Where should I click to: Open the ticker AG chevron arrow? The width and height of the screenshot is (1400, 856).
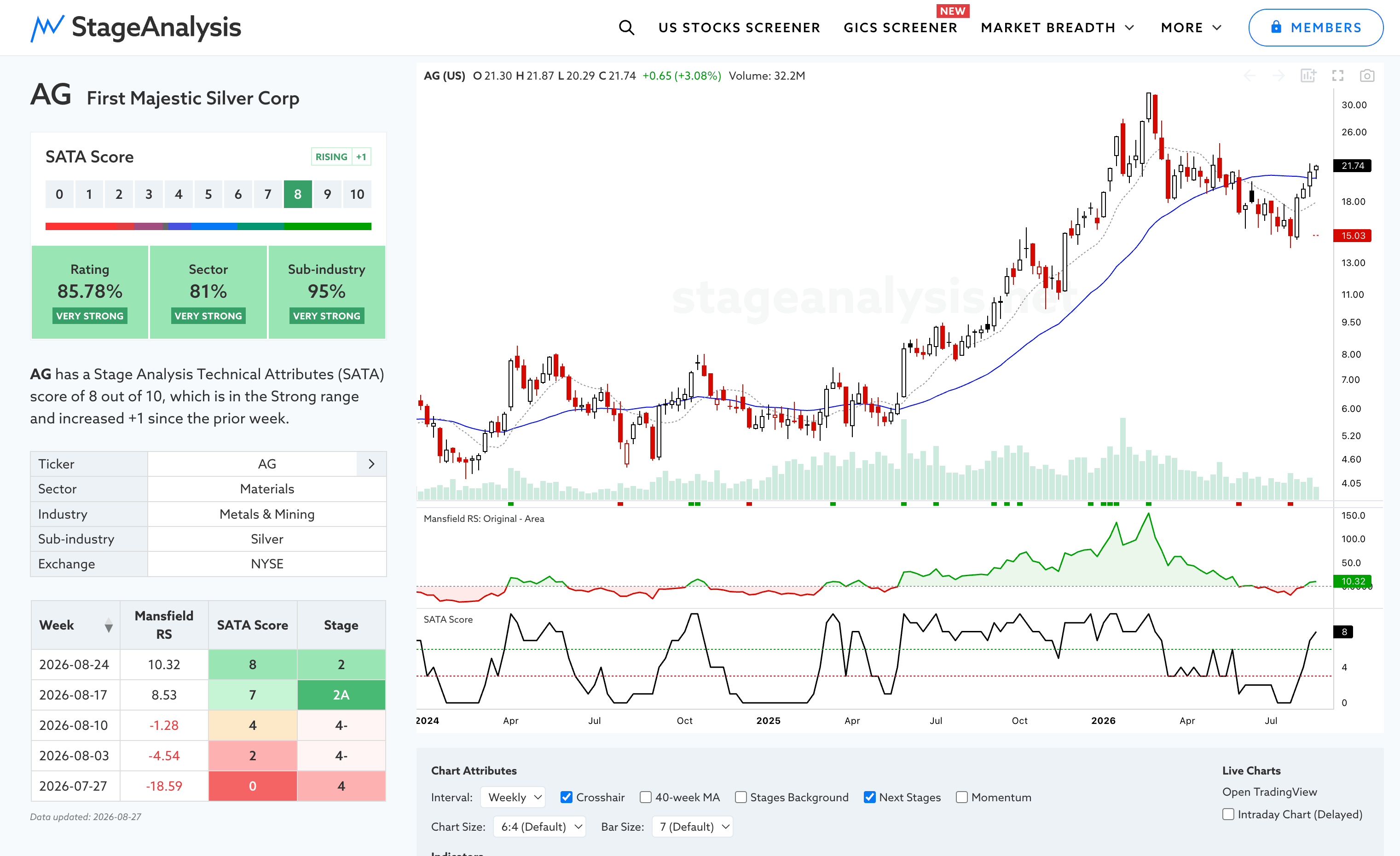371,464
